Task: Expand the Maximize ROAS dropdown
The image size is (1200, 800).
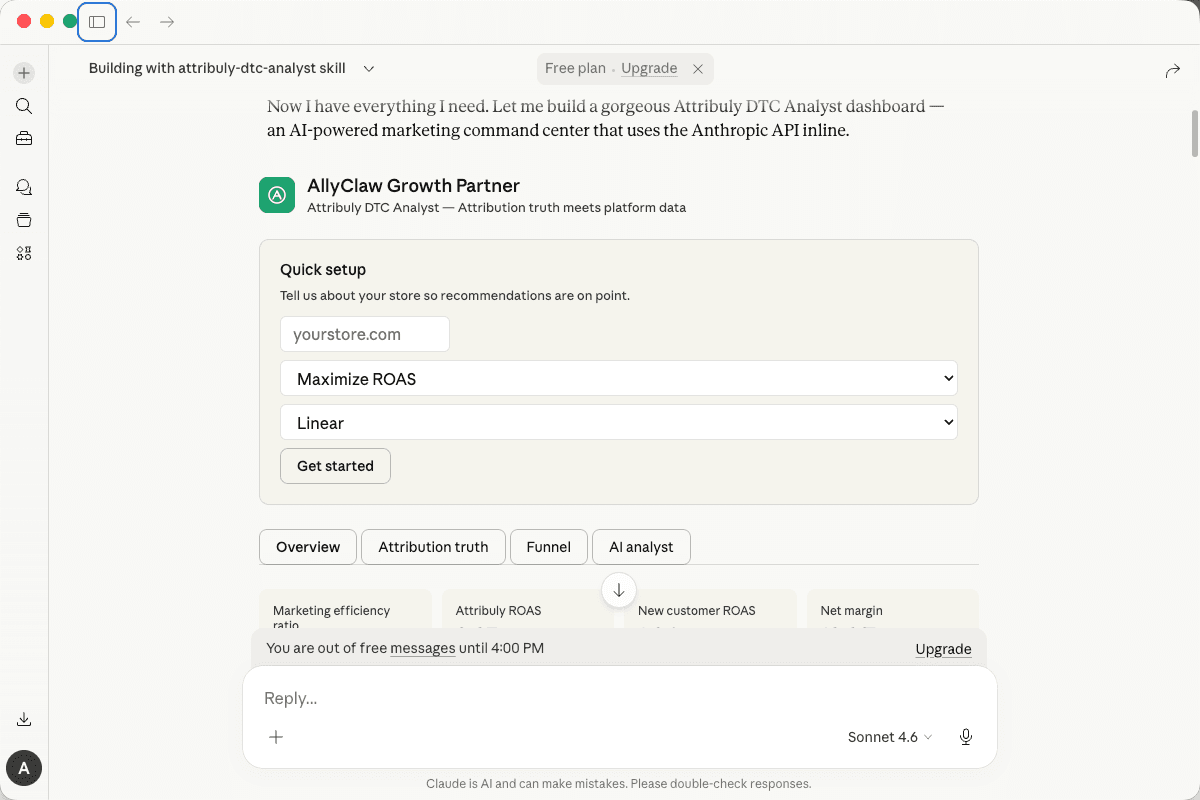Action: [x=618, y=379]
